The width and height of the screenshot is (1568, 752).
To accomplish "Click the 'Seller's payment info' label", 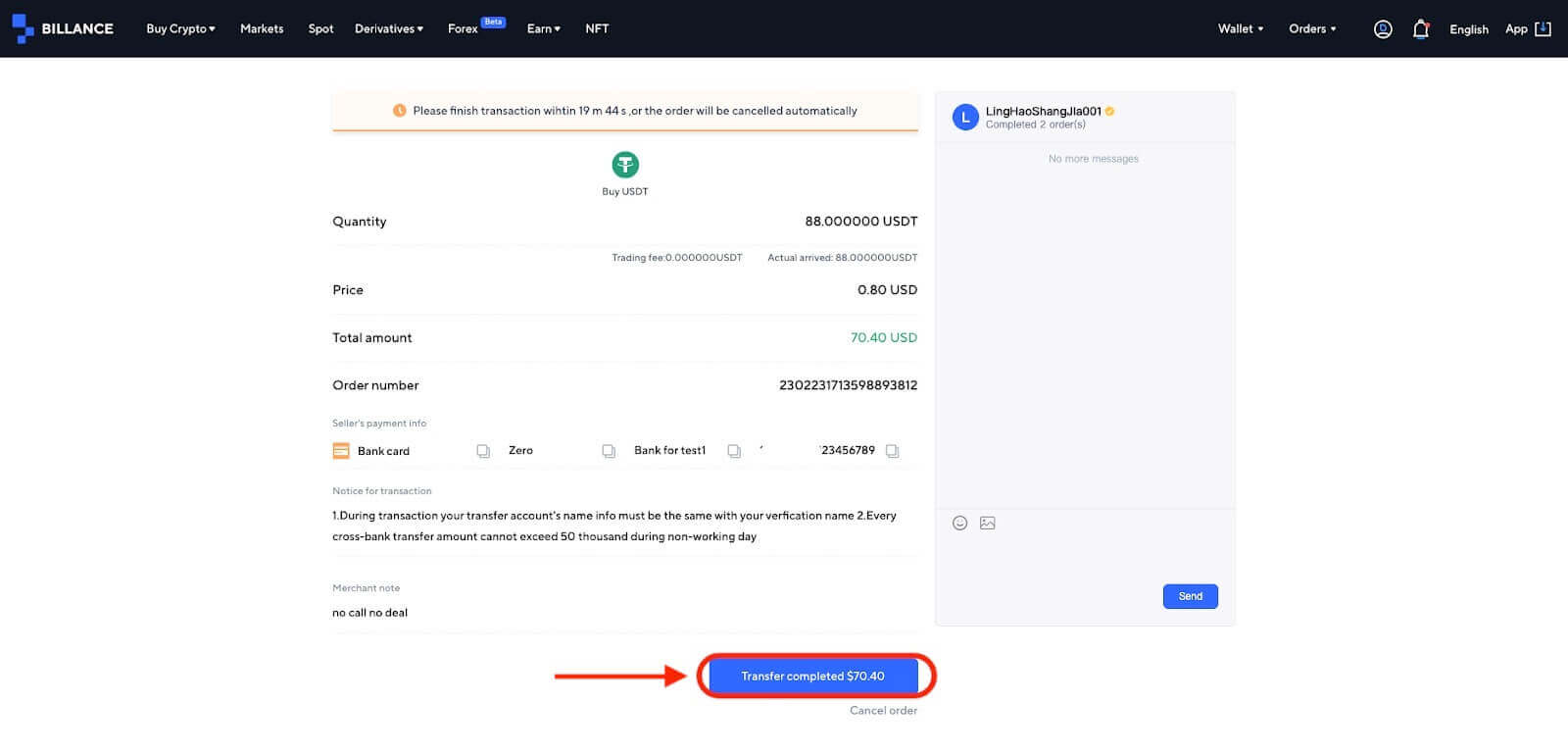I will coord(379,424).
